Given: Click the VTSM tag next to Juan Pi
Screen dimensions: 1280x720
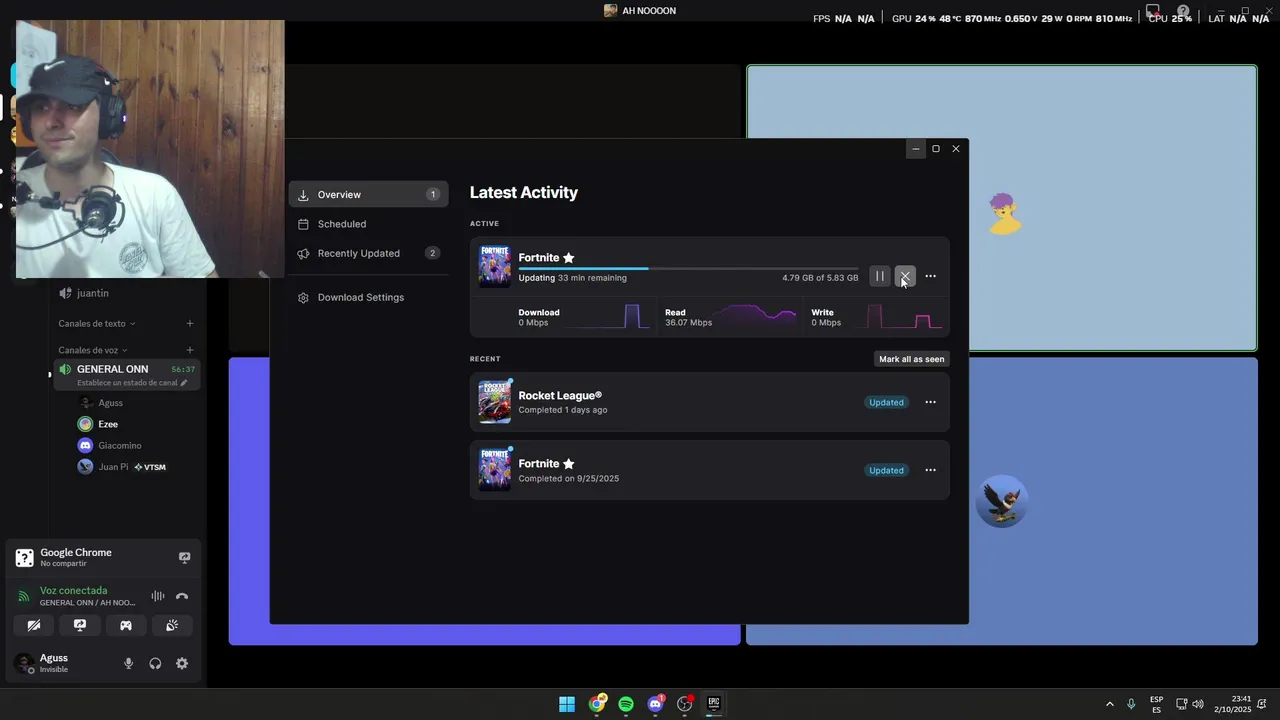Looking at the screenshot, I should [150, 467].
